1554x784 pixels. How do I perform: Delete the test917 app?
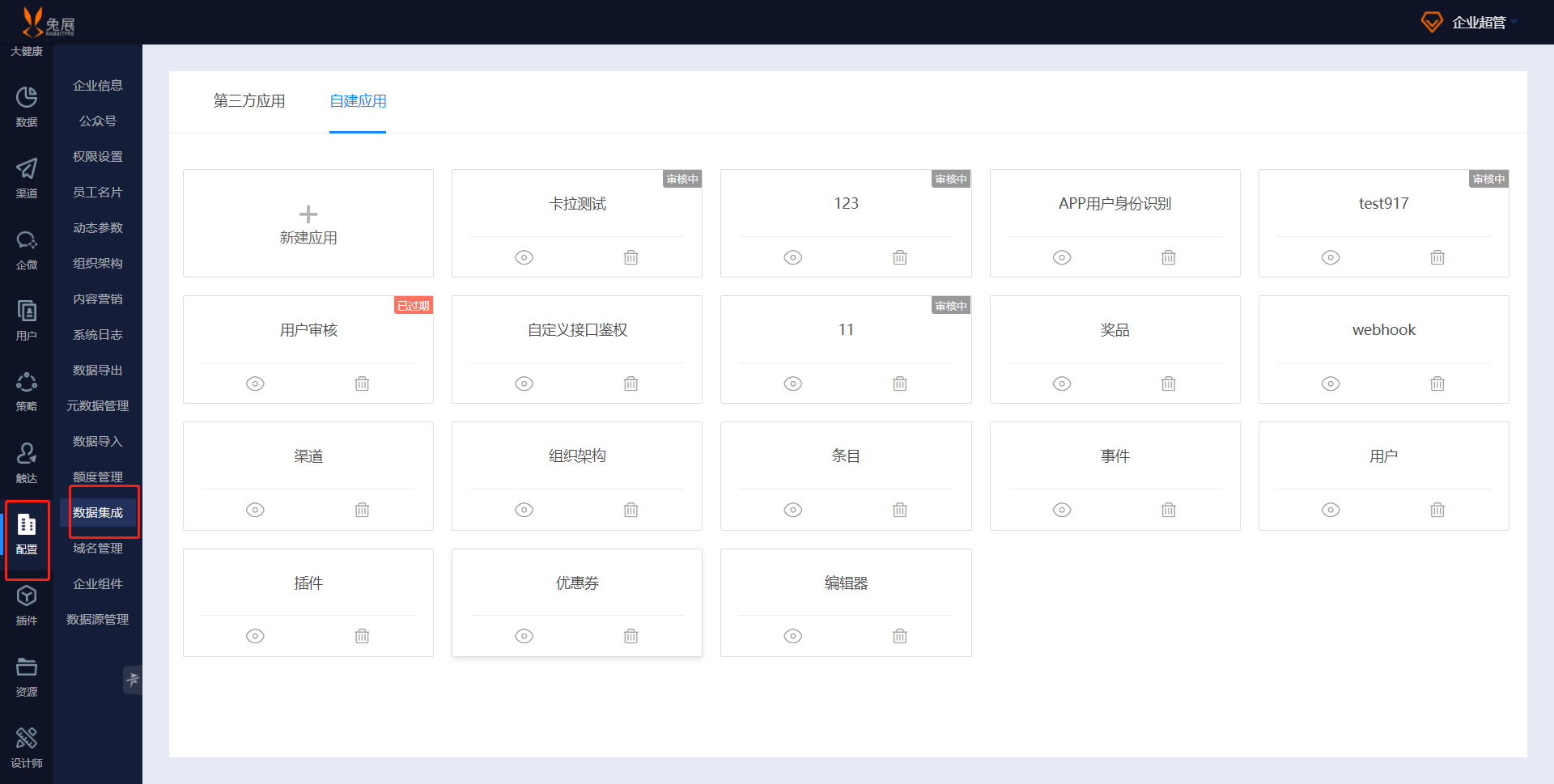[x=1437, y=257]
